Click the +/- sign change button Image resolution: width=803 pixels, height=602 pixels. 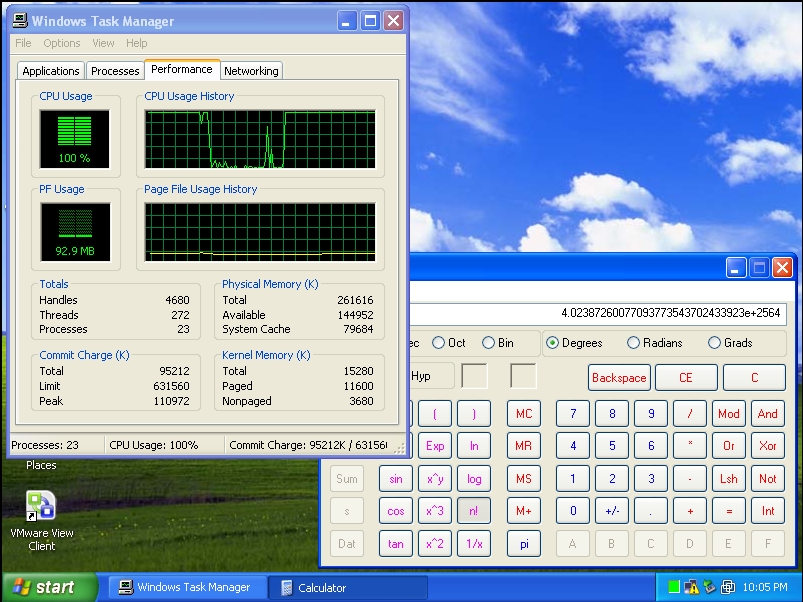[x=612, y=511]
